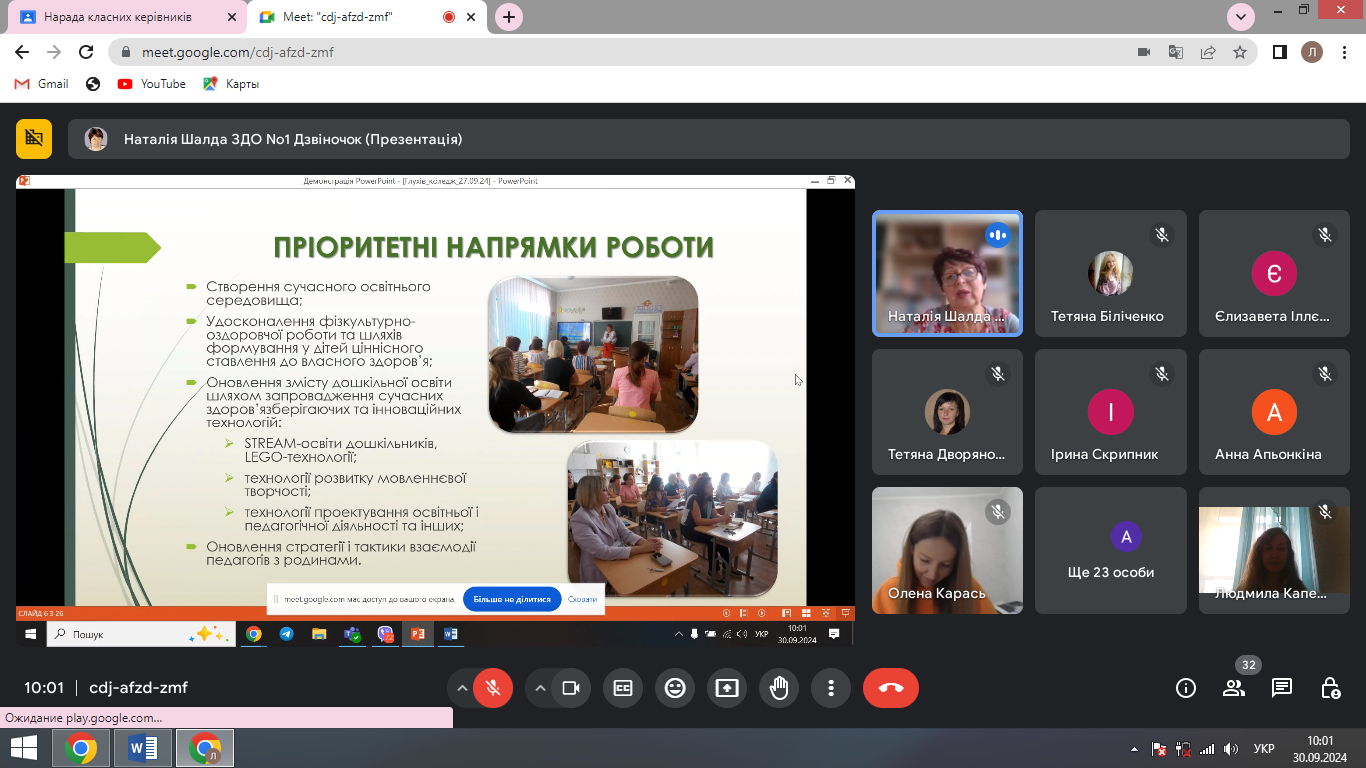Open the YouTube bookmark
The height and width of the screenshot is (768, 1366).
(152, 84)
